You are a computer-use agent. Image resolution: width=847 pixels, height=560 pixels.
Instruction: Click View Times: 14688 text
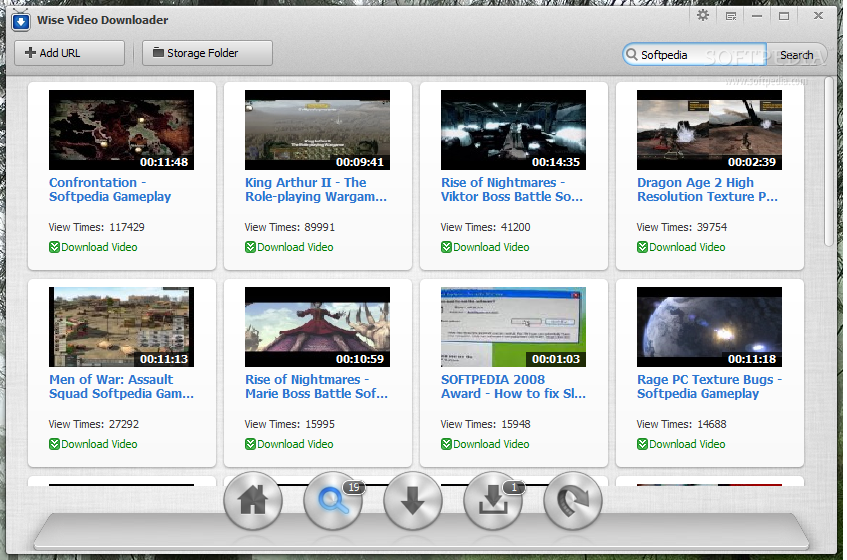(682, 424)
